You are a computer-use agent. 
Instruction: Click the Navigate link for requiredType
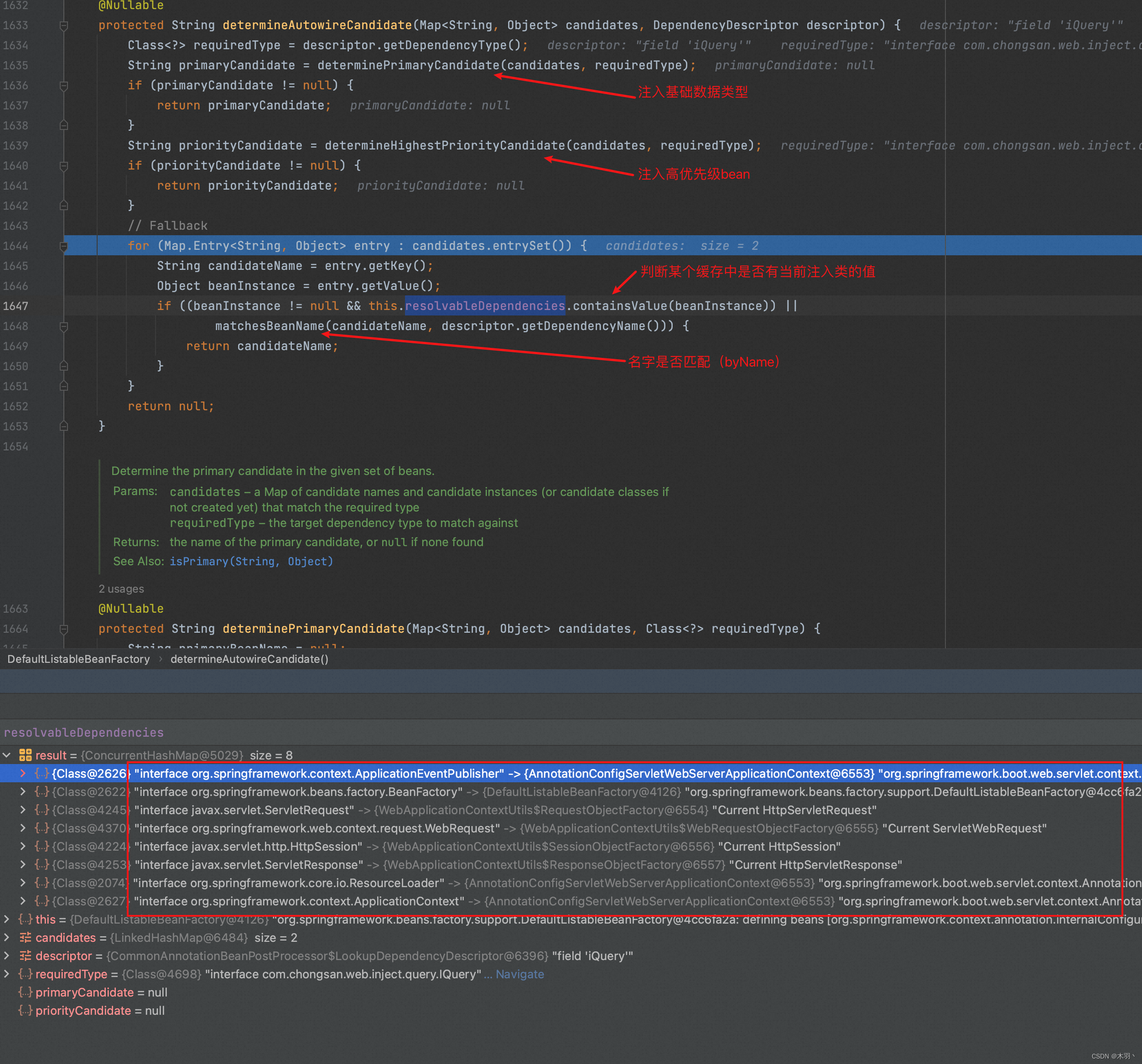[519, 975]
